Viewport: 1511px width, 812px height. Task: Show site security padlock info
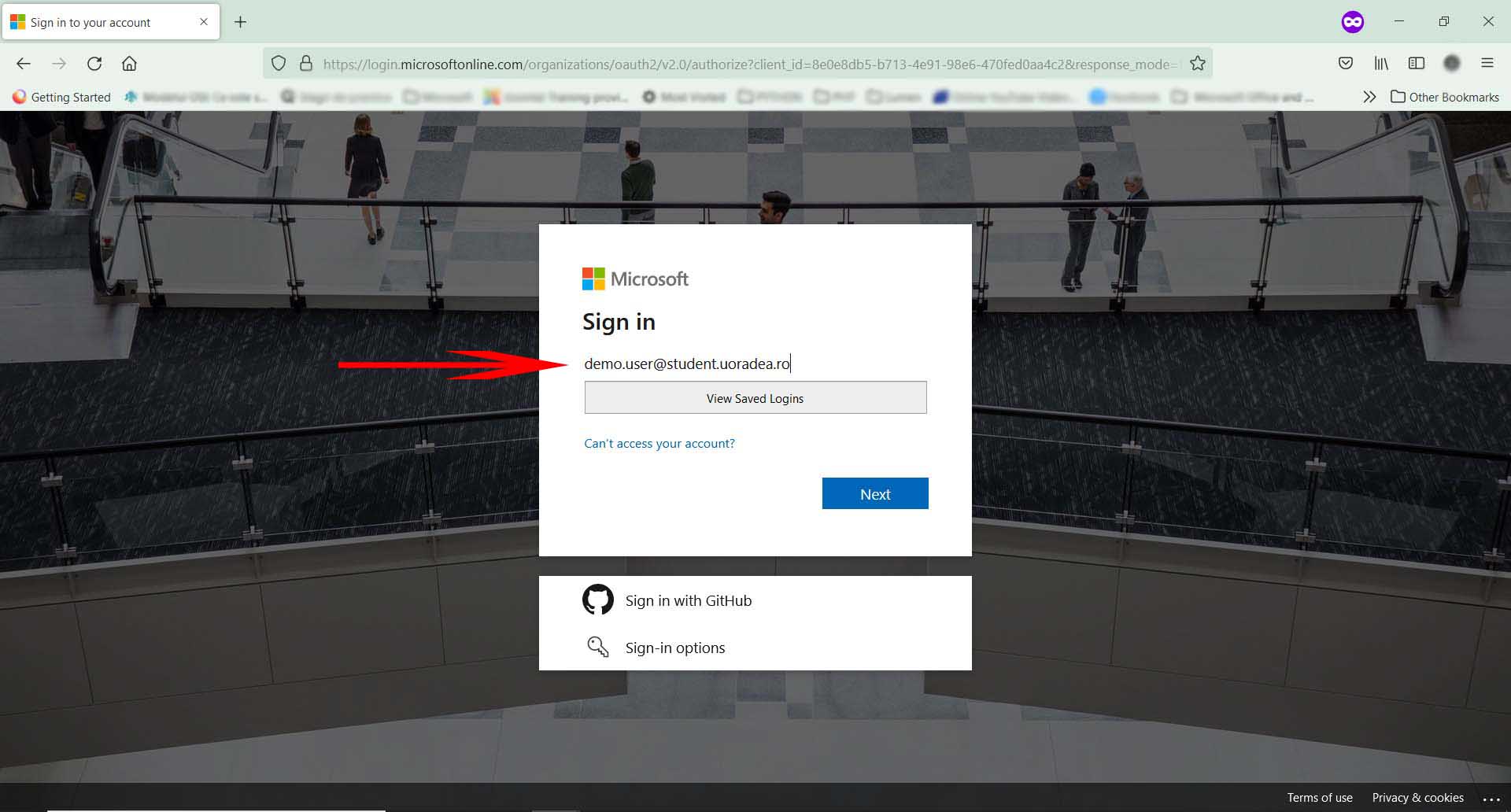306,64
